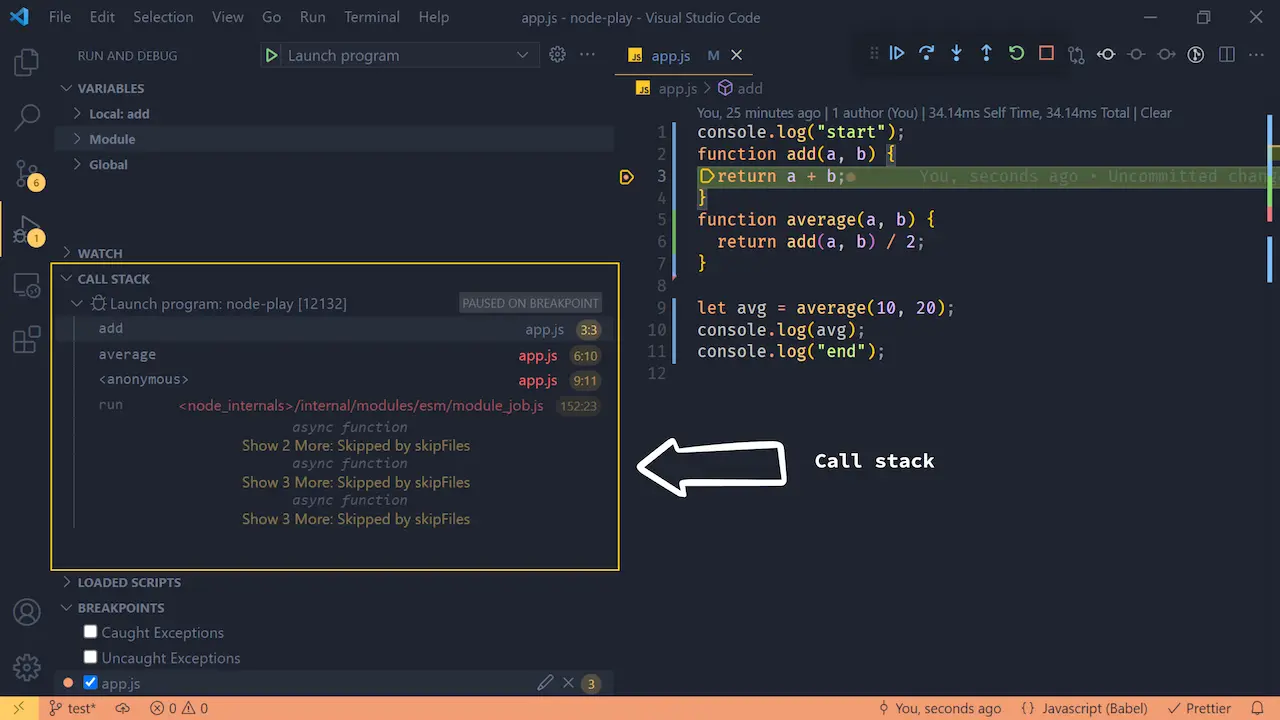Step over the current line
Screen dimensions: 1280x720
pos(927,54)
